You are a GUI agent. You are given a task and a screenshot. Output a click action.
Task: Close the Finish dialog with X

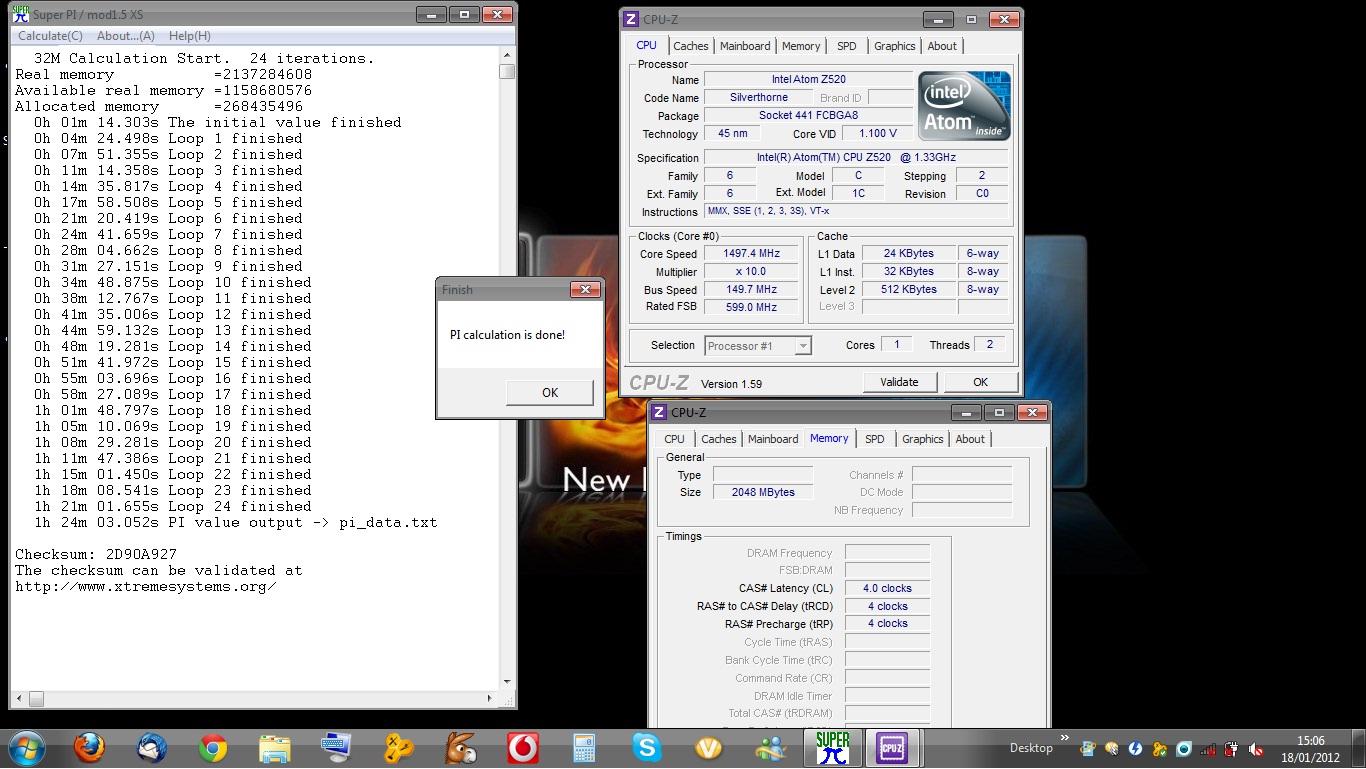pos(585,290)
